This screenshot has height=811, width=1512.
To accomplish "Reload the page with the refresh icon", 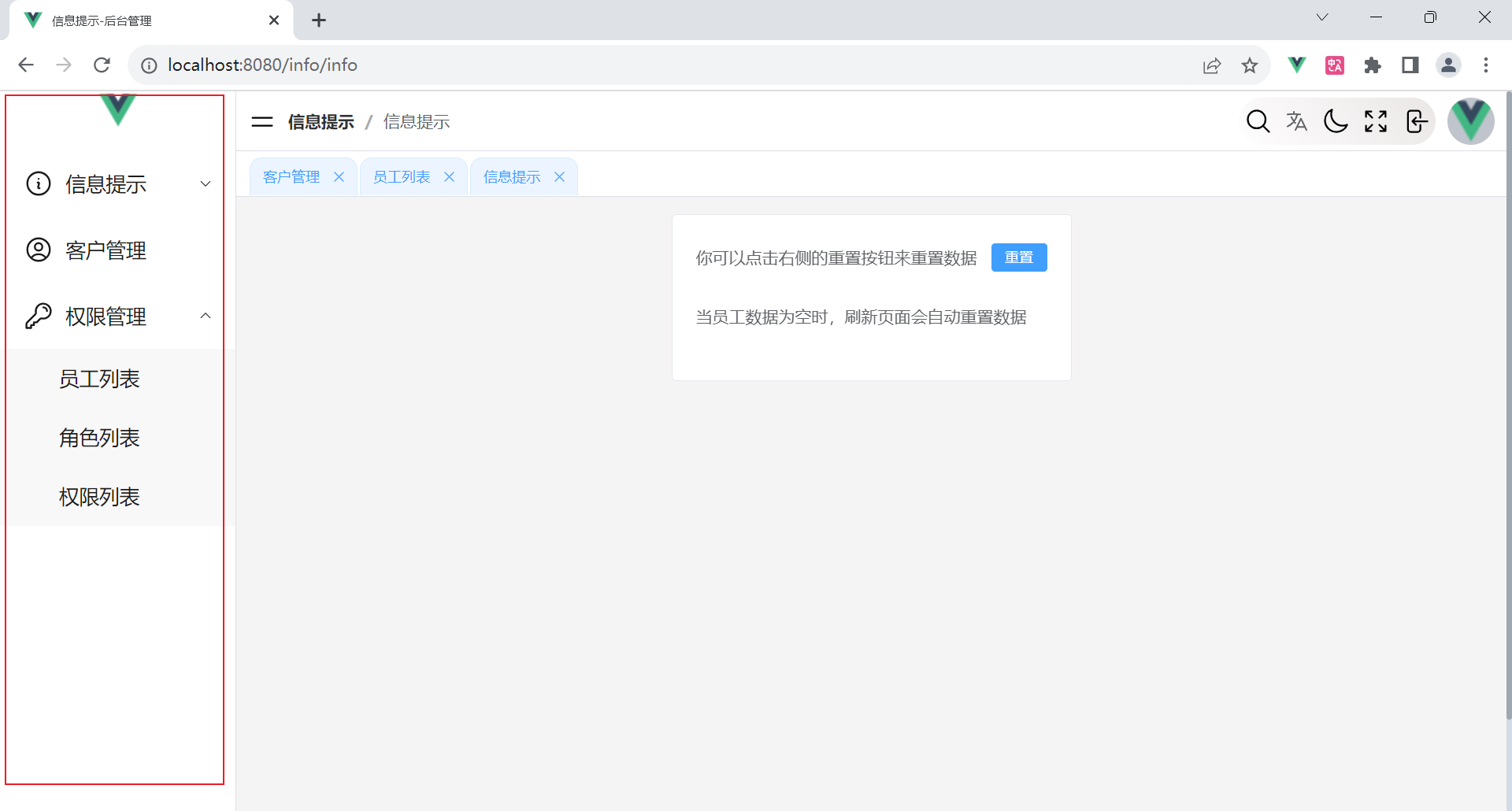I will point(102,65).
